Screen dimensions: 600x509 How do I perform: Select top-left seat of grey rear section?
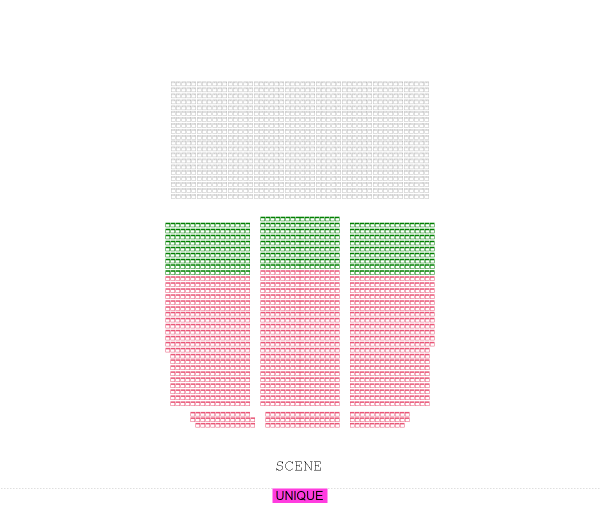(174, 84)
